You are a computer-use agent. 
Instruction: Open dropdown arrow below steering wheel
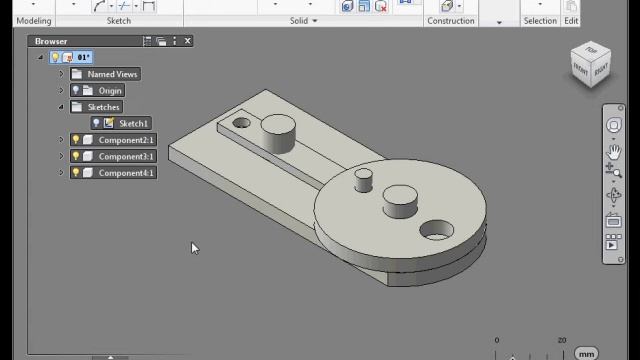click(x=613, y=139)
